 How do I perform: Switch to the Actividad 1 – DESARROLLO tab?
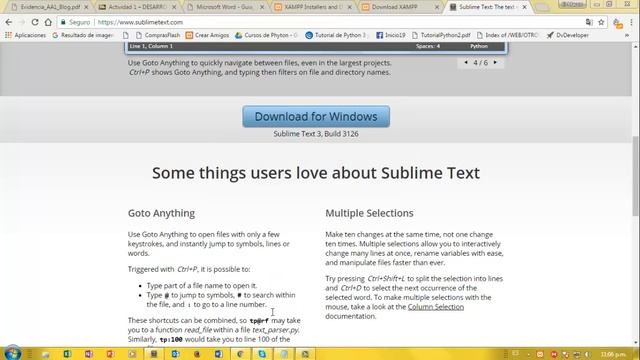pos(138,7)
